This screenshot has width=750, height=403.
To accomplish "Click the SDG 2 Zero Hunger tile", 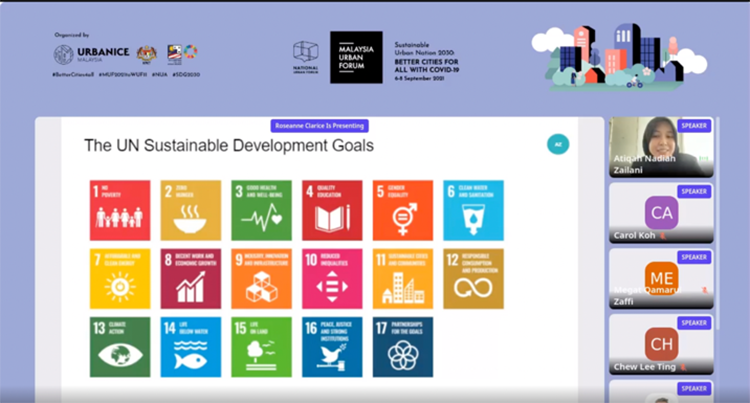I will pos(191,210).
